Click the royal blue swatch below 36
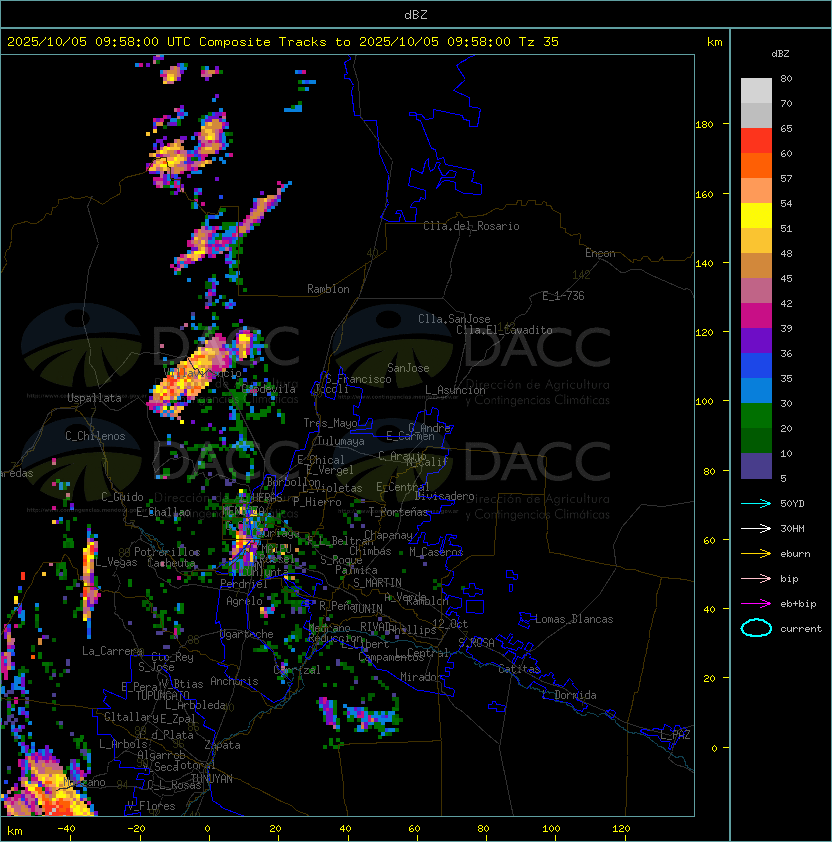 click(756, 365)
